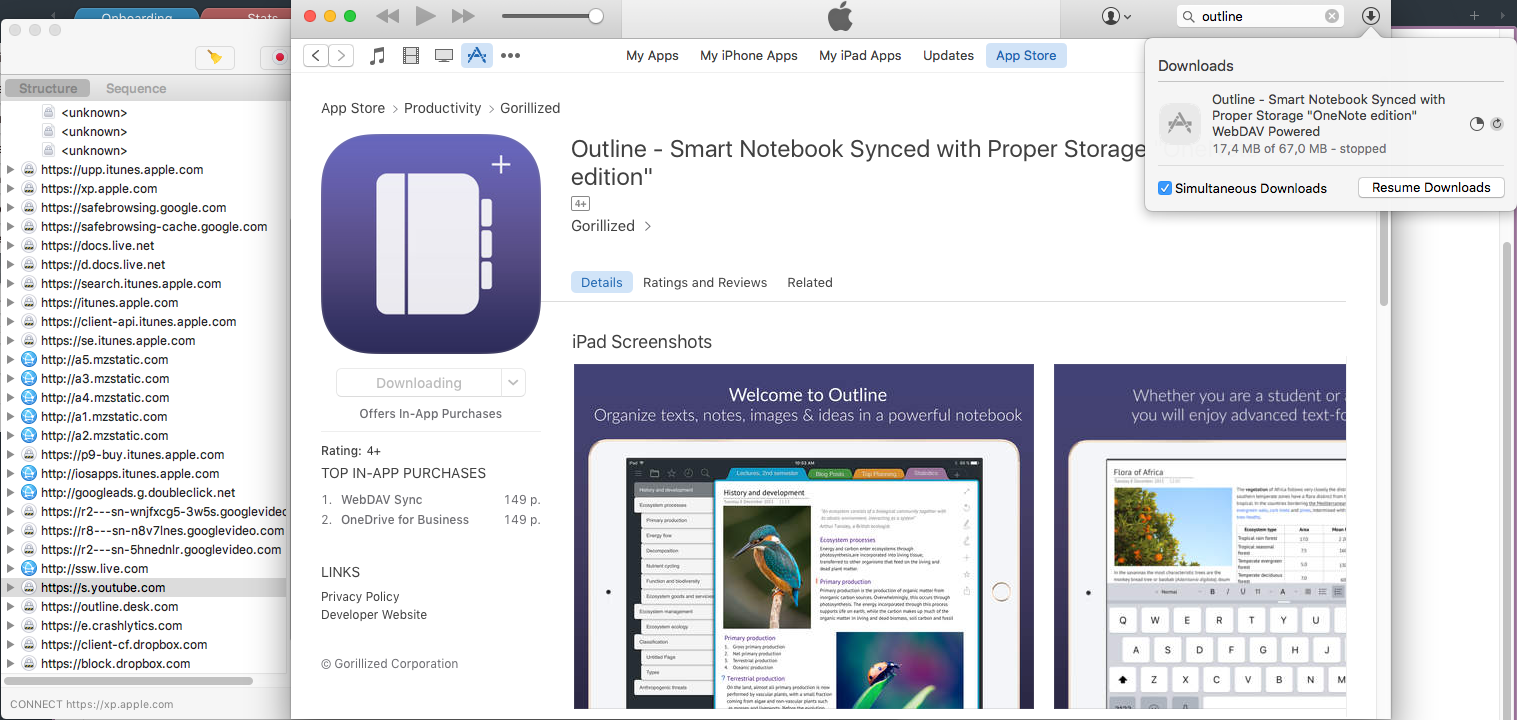Switch to My Apps tab
This screenshot has height=720, width=1517.
pos(652,56)
